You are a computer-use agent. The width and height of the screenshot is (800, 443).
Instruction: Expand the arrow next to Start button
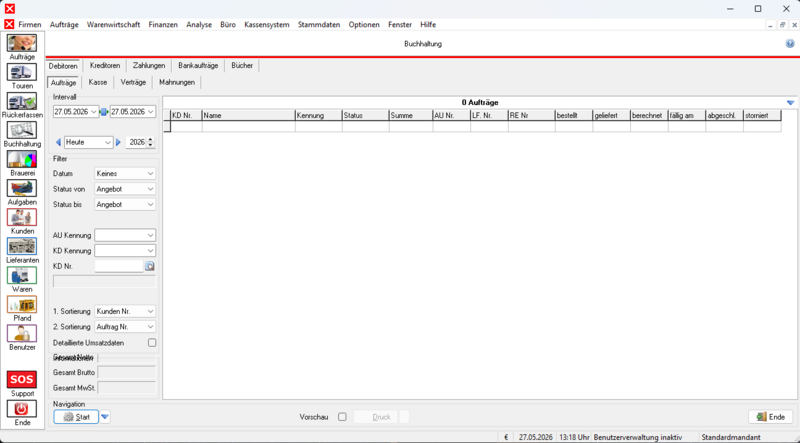105,417
